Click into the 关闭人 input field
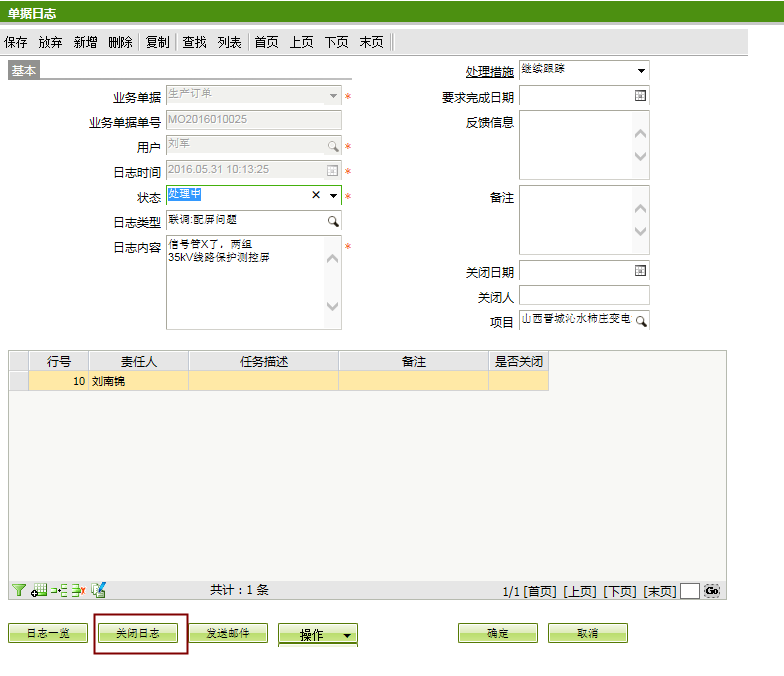Viewport: 784px width, 676px height. click(x=584, y=296)
